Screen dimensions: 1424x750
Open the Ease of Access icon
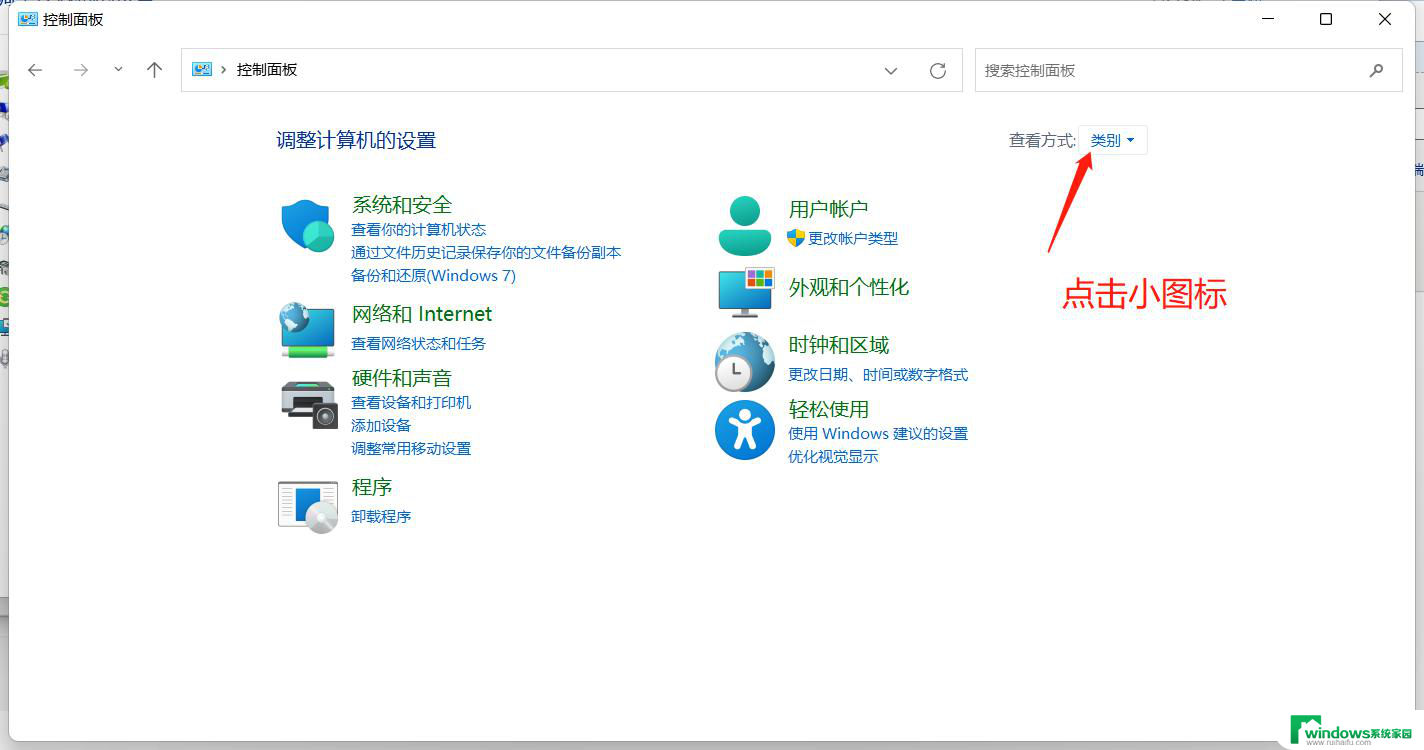745,430
